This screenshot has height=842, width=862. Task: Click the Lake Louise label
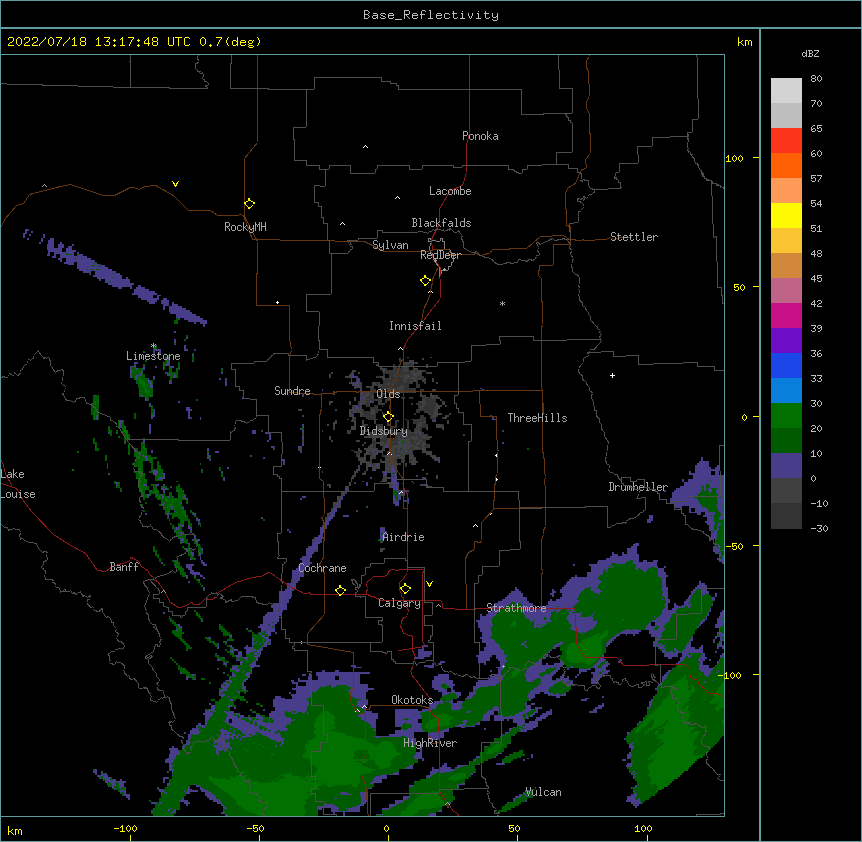point(18,484)
